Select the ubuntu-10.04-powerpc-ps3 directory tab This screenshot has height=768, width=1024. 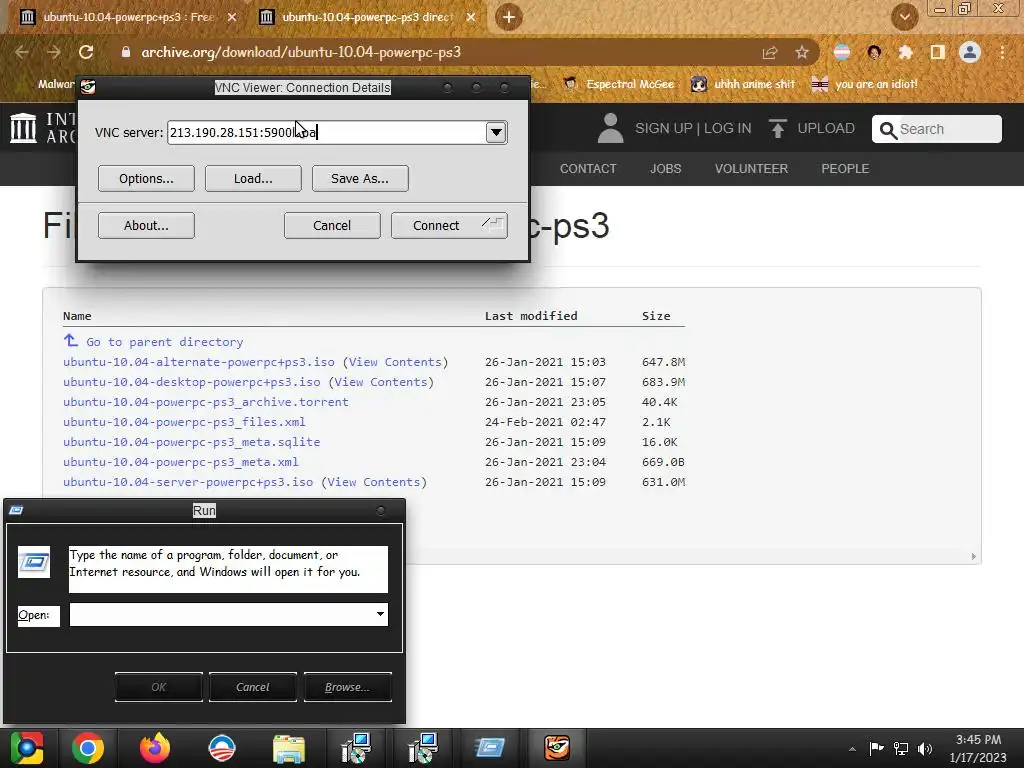tap(367, 17)
